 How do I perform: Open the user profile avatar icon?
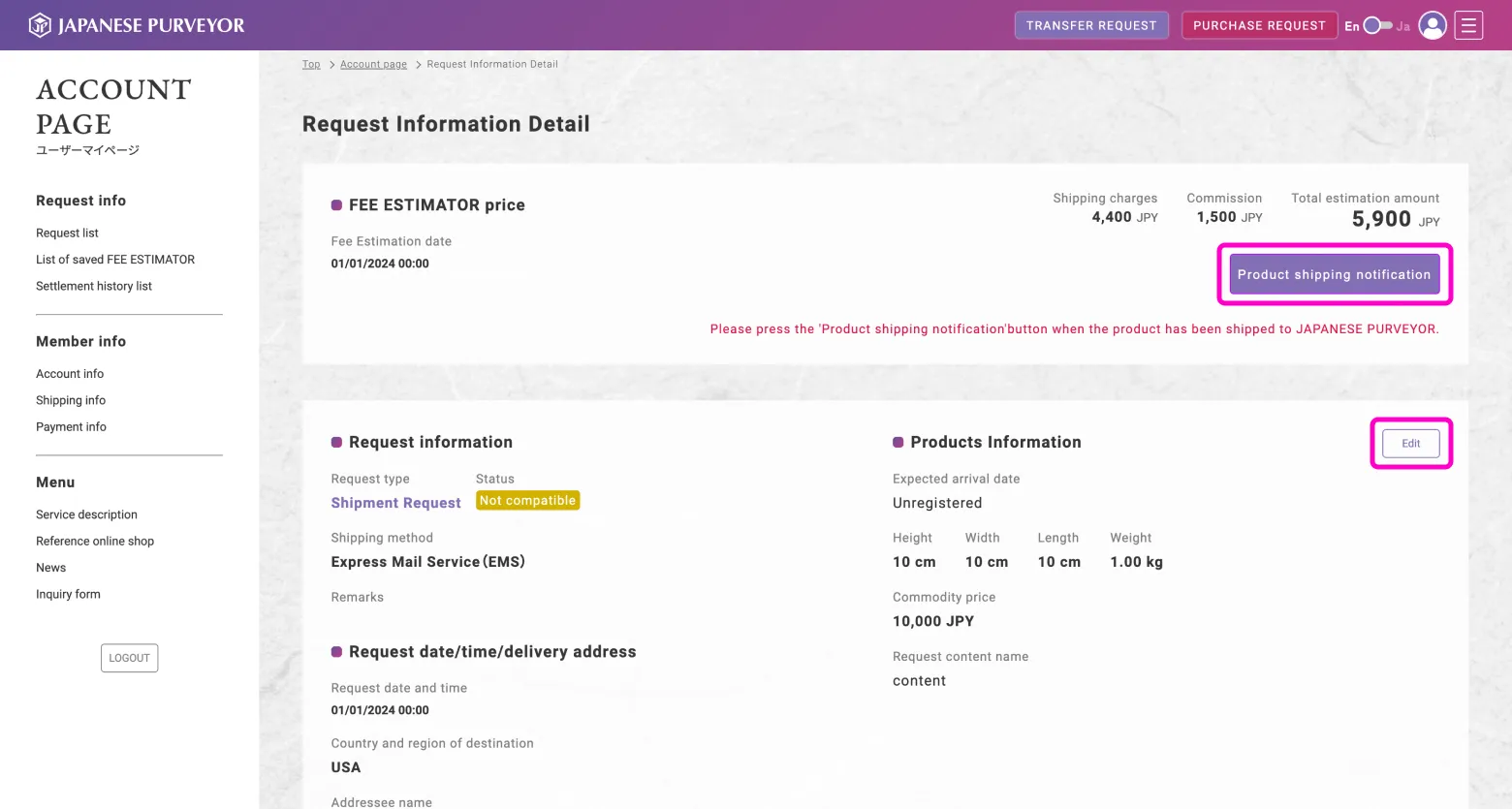click(1432, 25)
